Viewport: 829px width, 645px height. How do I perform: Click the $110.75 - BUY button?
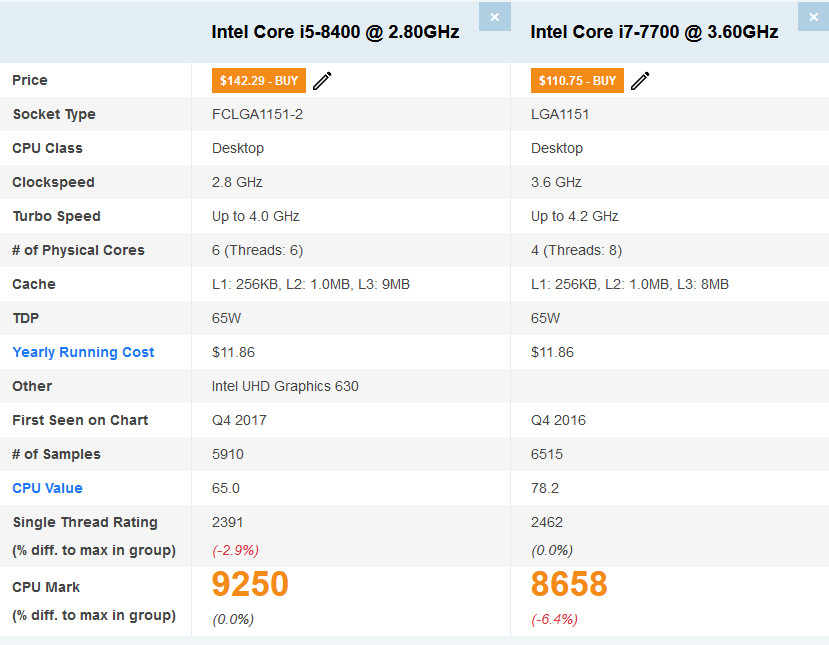(x=577, y=80)
